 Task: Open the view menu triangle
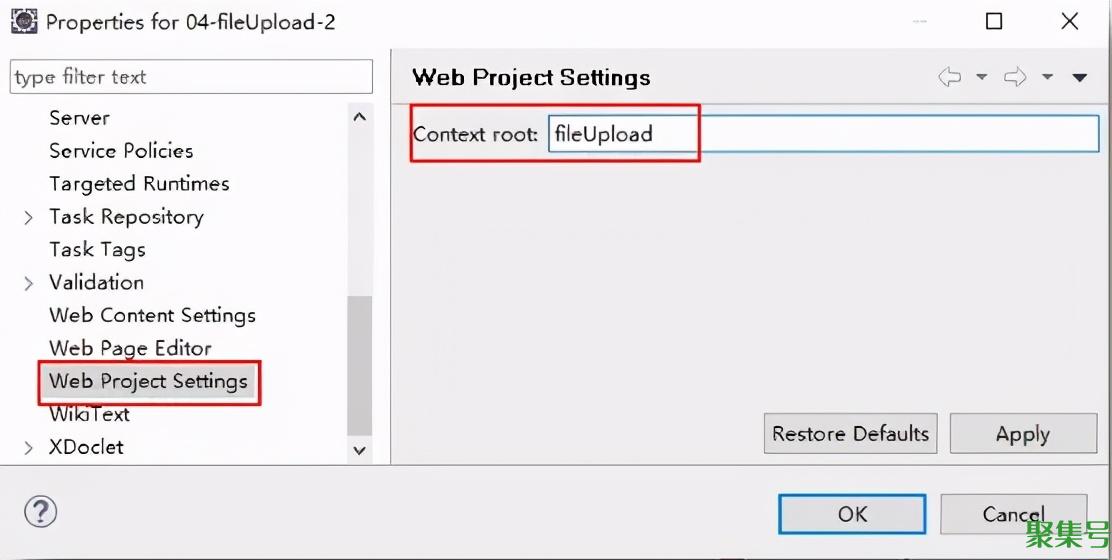click(x=1079, y=77)
